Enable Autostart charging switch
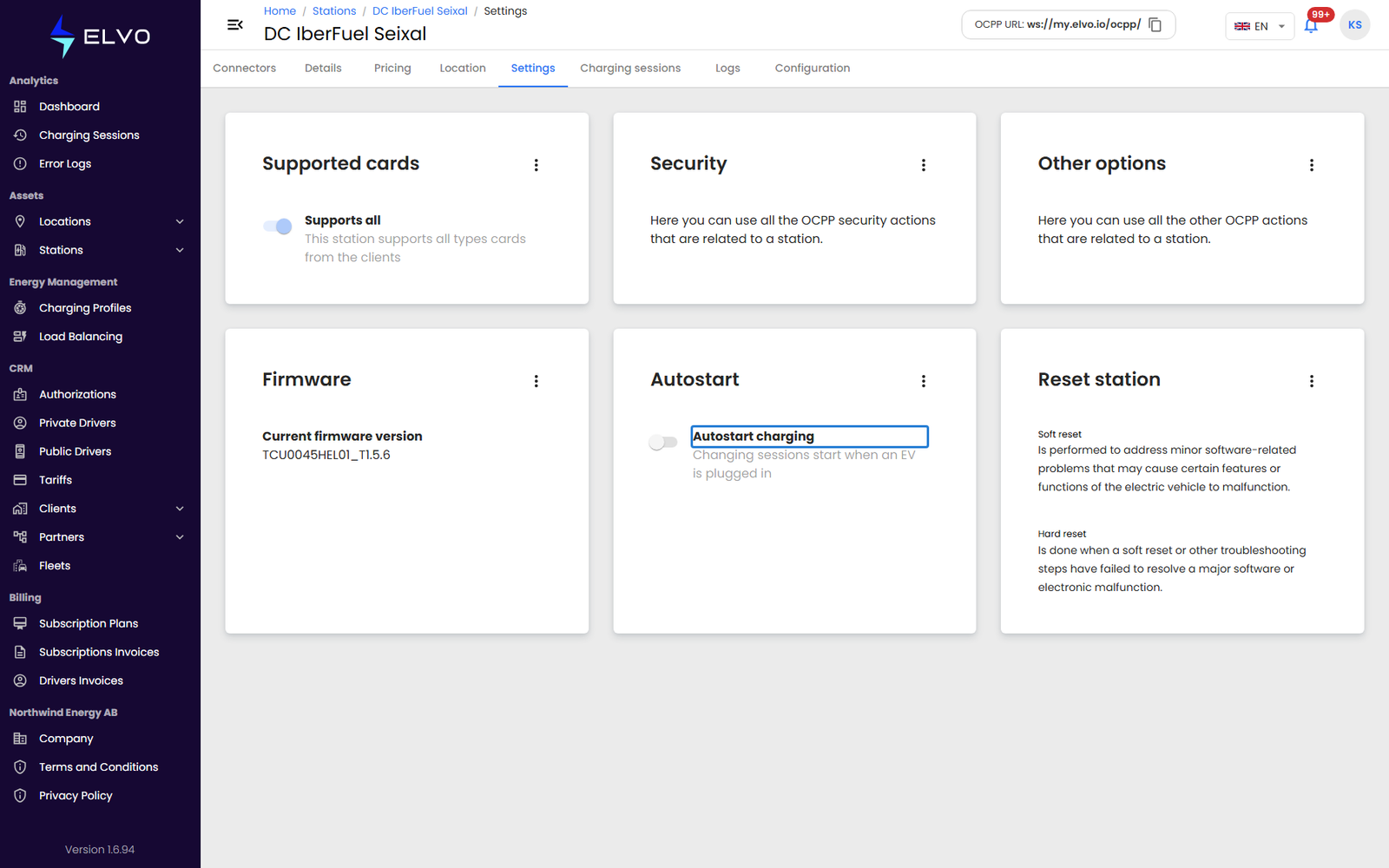The image size is (1389, 868). pos(663,443)
